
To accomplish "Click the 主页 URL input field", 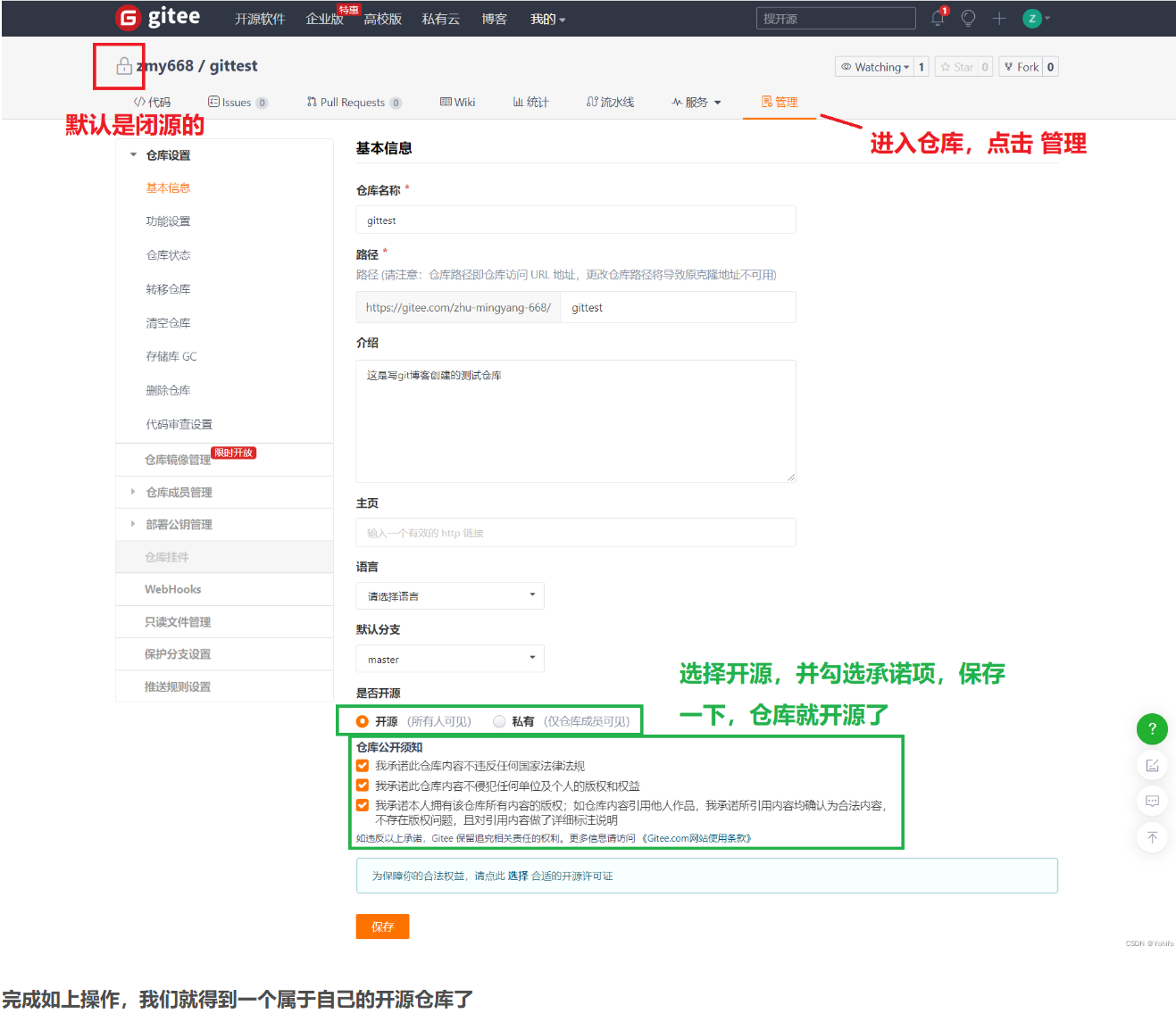I will [x=576, y=532].
